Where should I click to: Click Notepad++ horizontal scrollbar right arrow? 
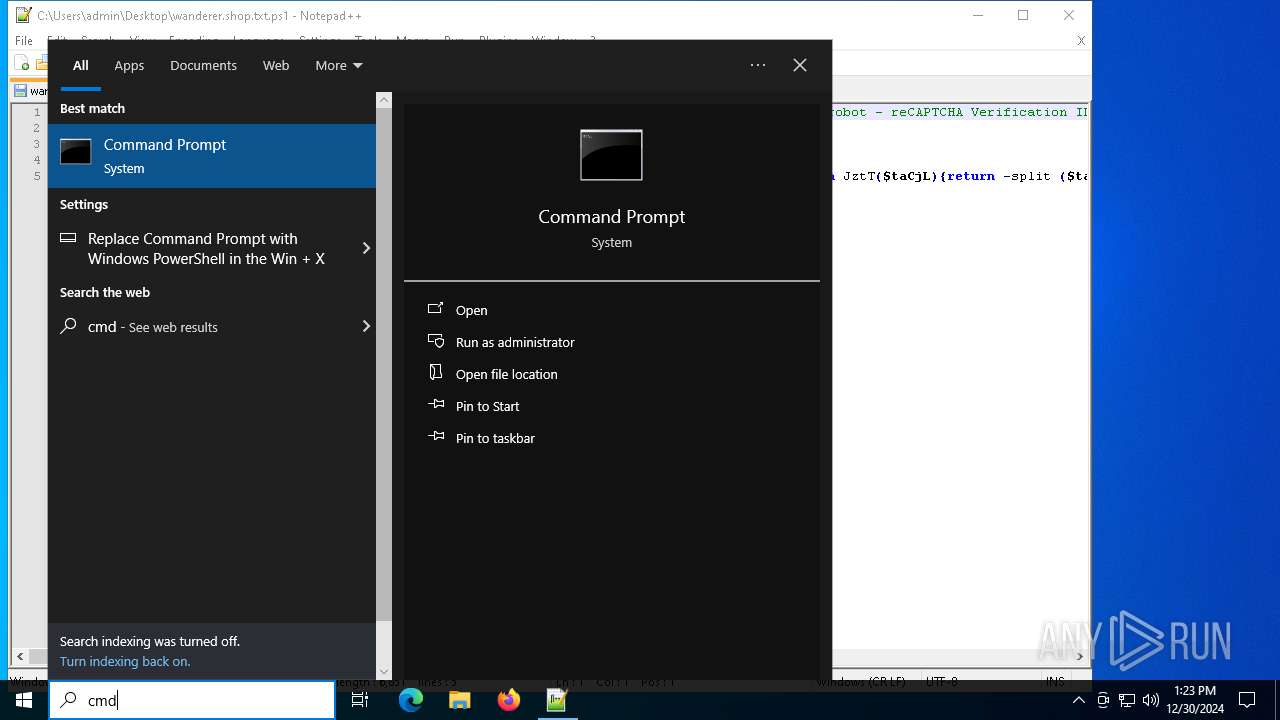click(x=1079, y=656)
